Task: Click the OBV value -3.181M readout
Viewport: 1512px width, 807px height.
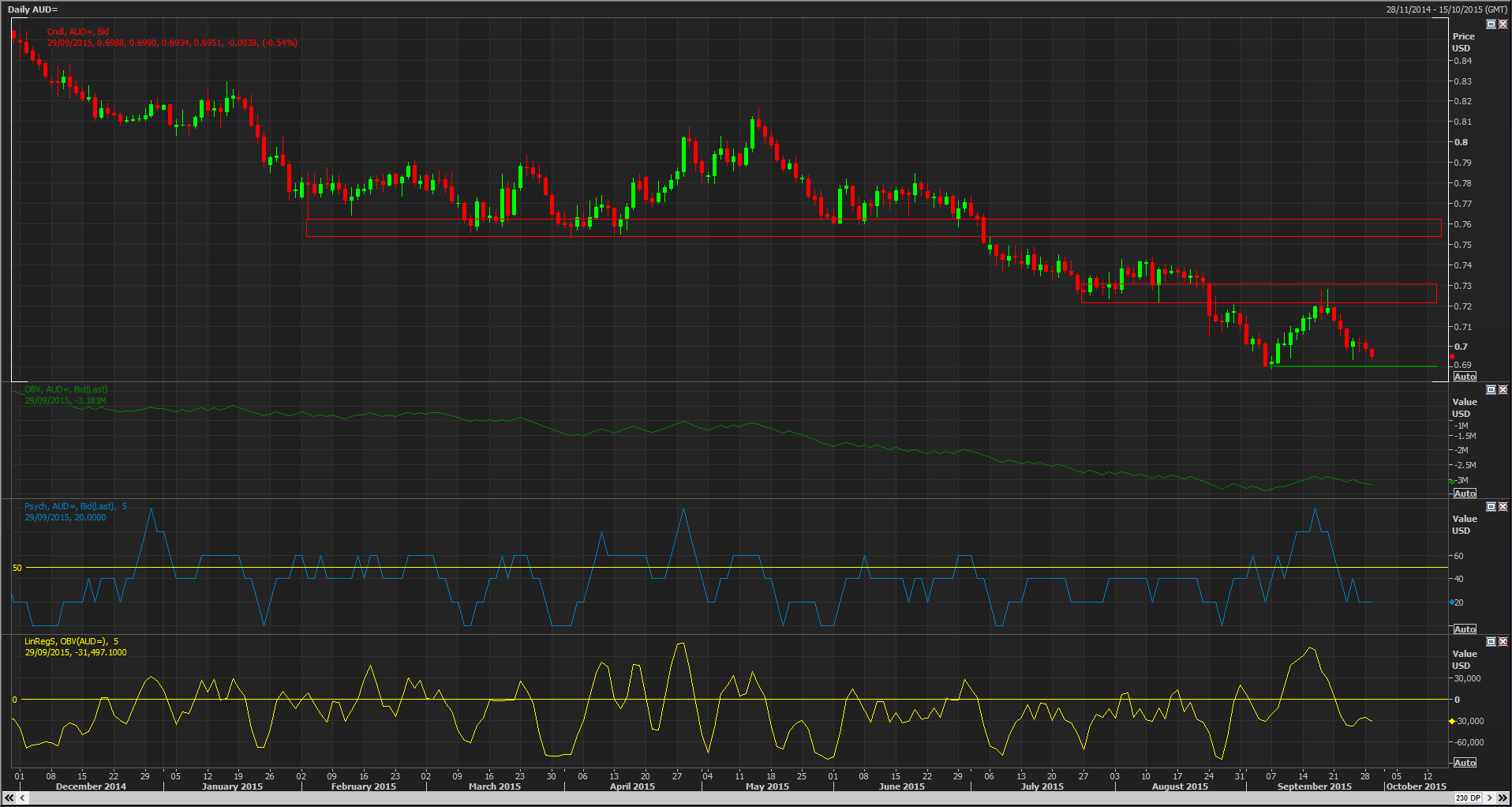Action: pos(65,400)
